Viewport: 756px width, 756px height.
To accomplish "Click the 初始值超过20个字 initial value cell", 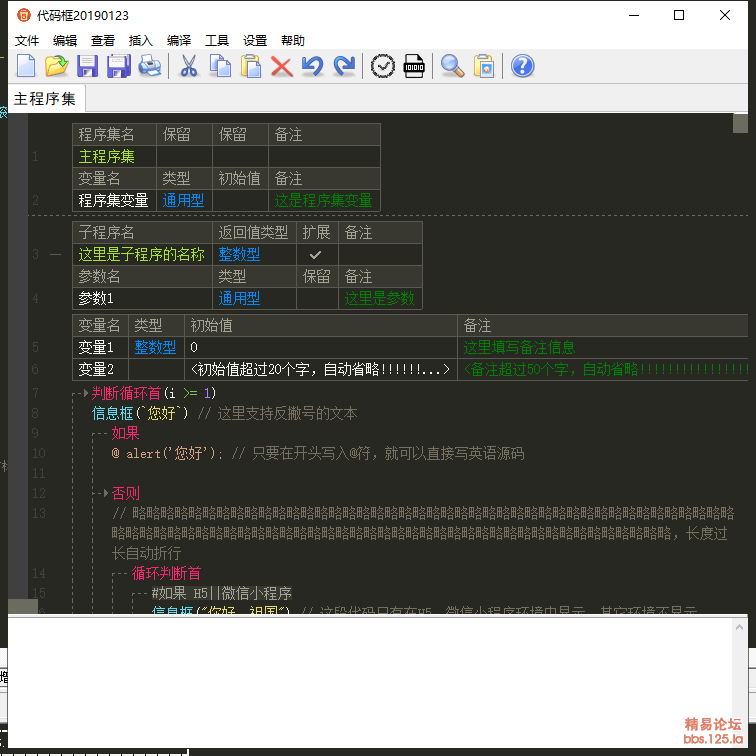I will tap(321, 369).
